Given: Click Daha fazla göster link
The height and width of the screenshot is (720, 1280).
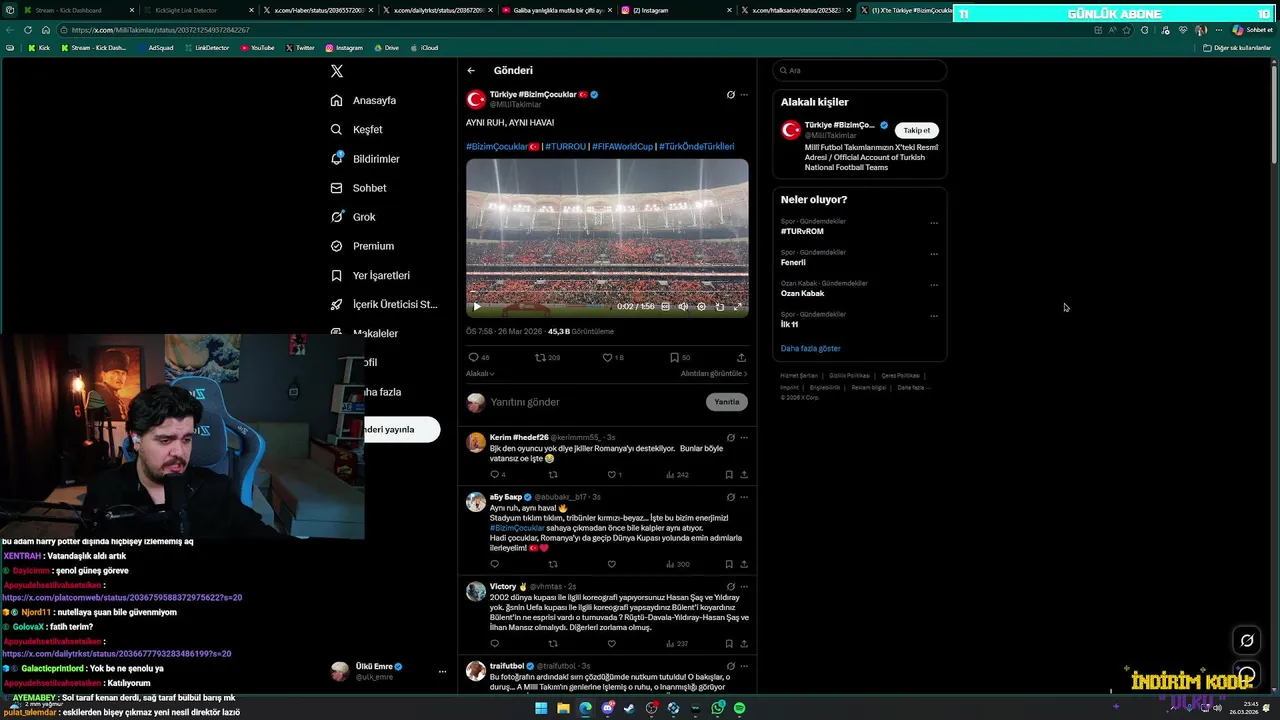Looking at the screenshot, I should (811, 349).
